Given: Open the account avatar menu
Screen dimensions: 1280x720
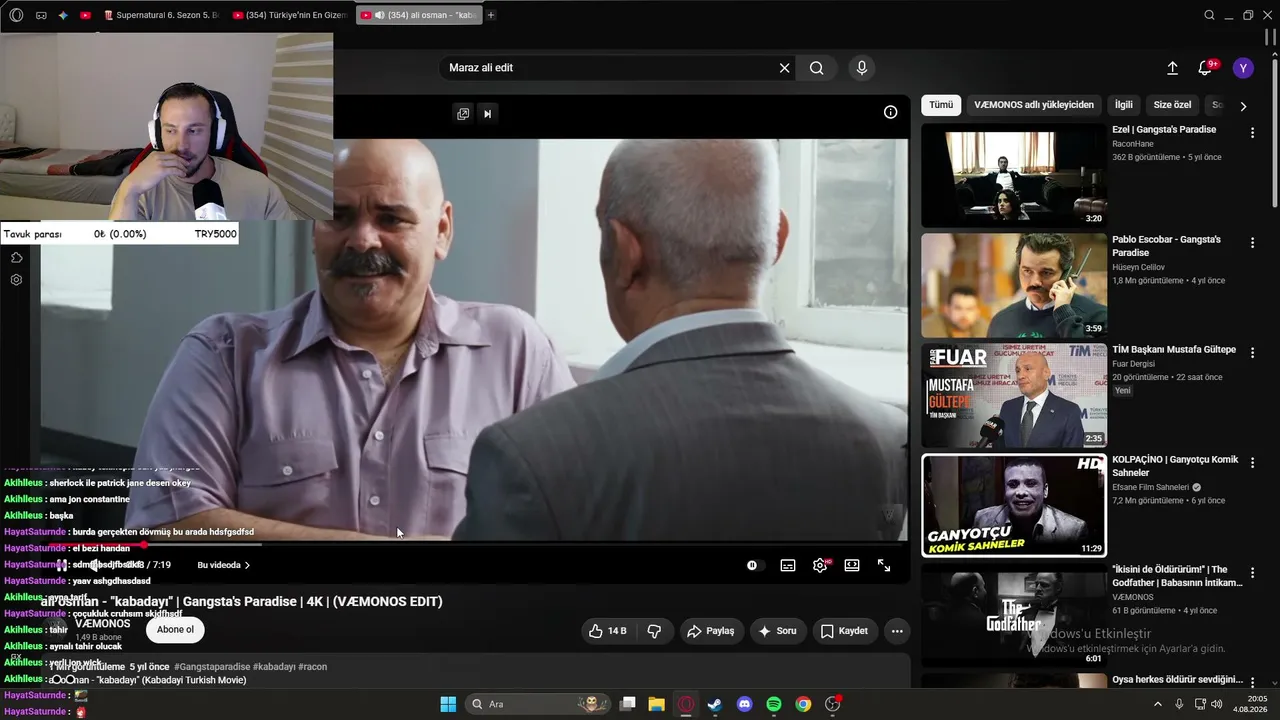Looking at the screenshot, I should [x=1243, y=68].
